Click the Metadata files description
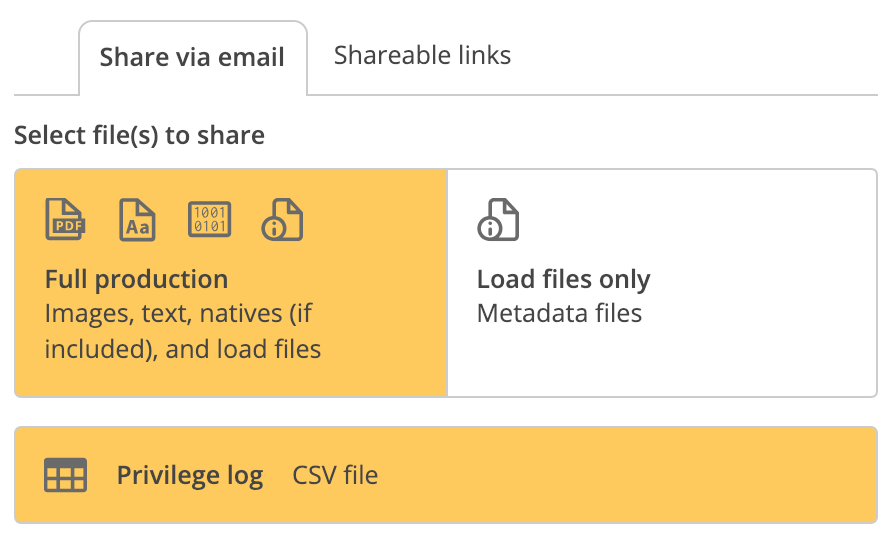888x536 pixels. point(560,313)
